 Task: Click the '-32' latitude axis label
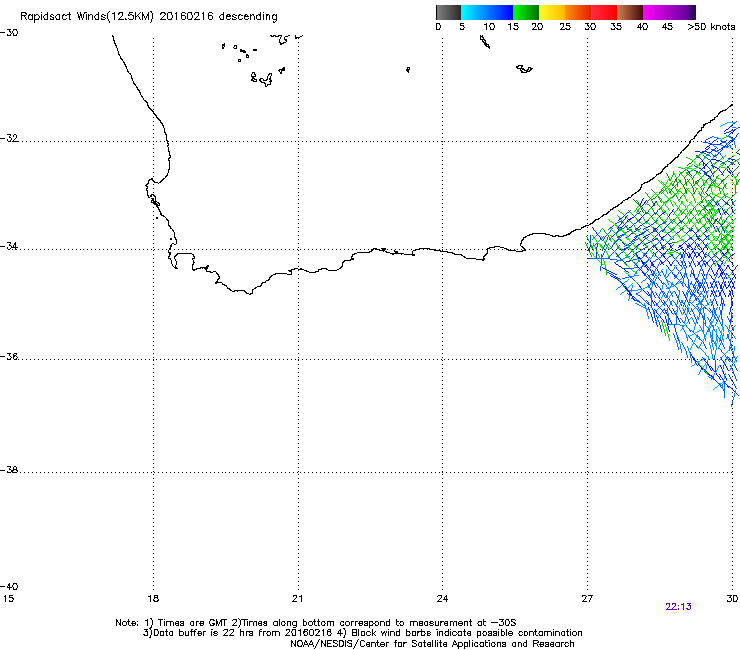tap(9, 138)
